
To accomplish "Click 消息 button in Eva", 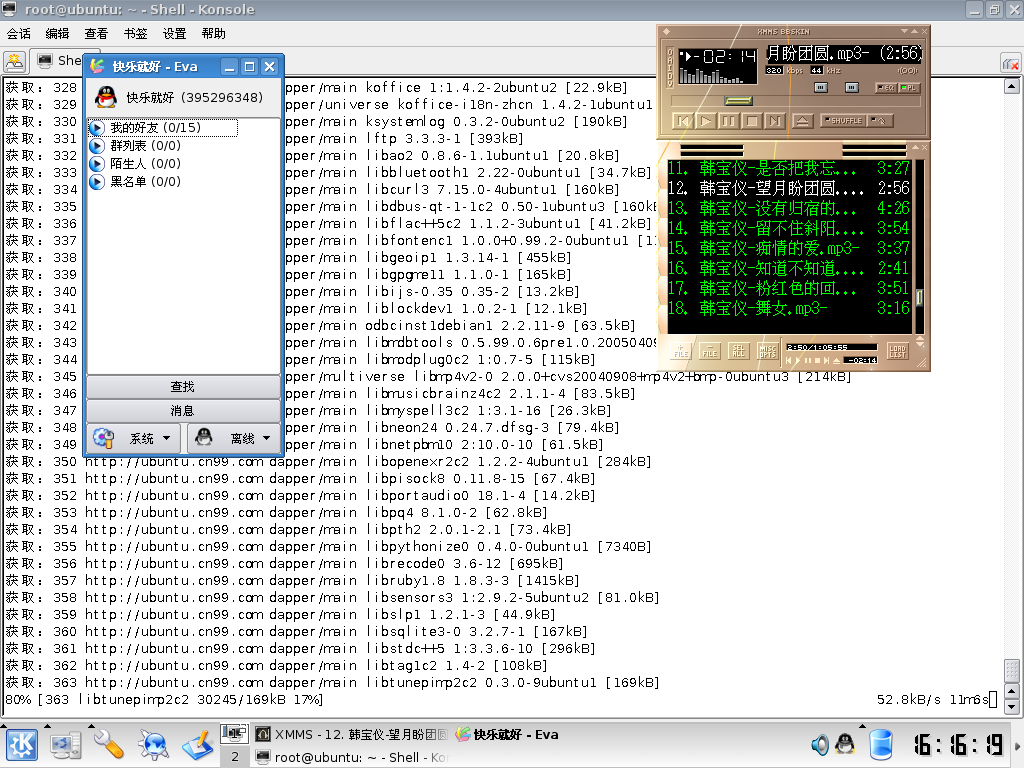I will click(x=183, y=411).
